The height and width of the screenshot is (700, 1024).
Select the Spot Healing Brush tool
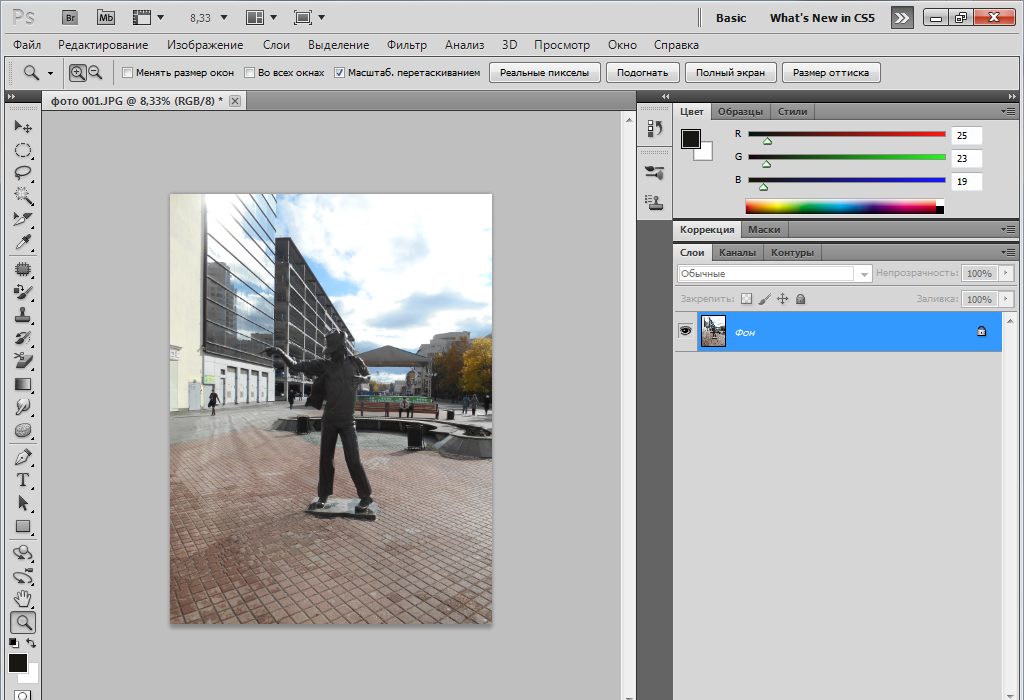click(x=23, y=269)
